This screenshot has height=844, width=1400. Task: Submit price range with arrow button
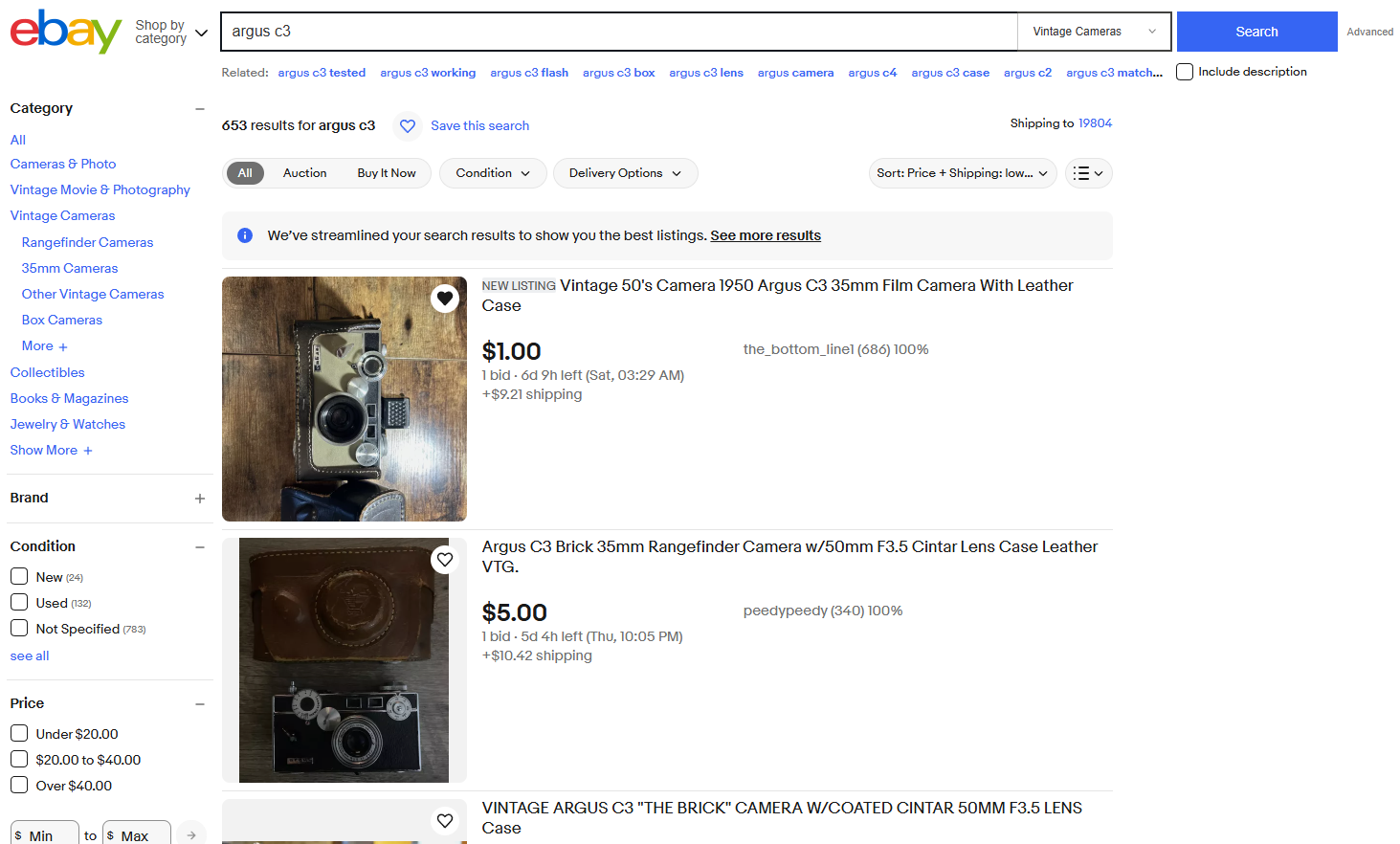pos(191,834)
